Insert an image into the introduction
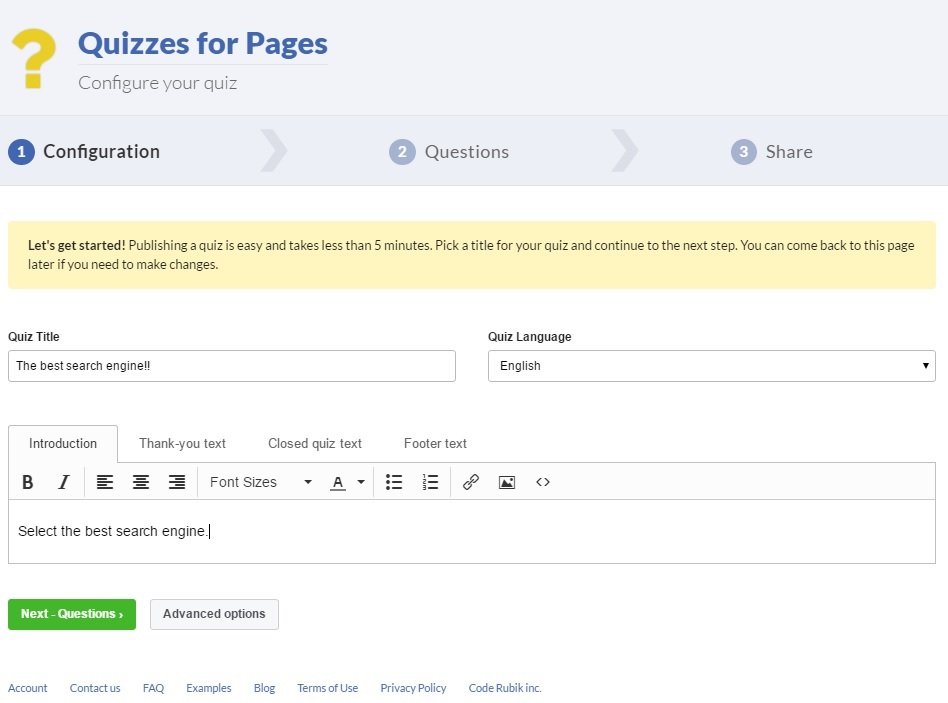948x703 pixels. coord(506,482)
